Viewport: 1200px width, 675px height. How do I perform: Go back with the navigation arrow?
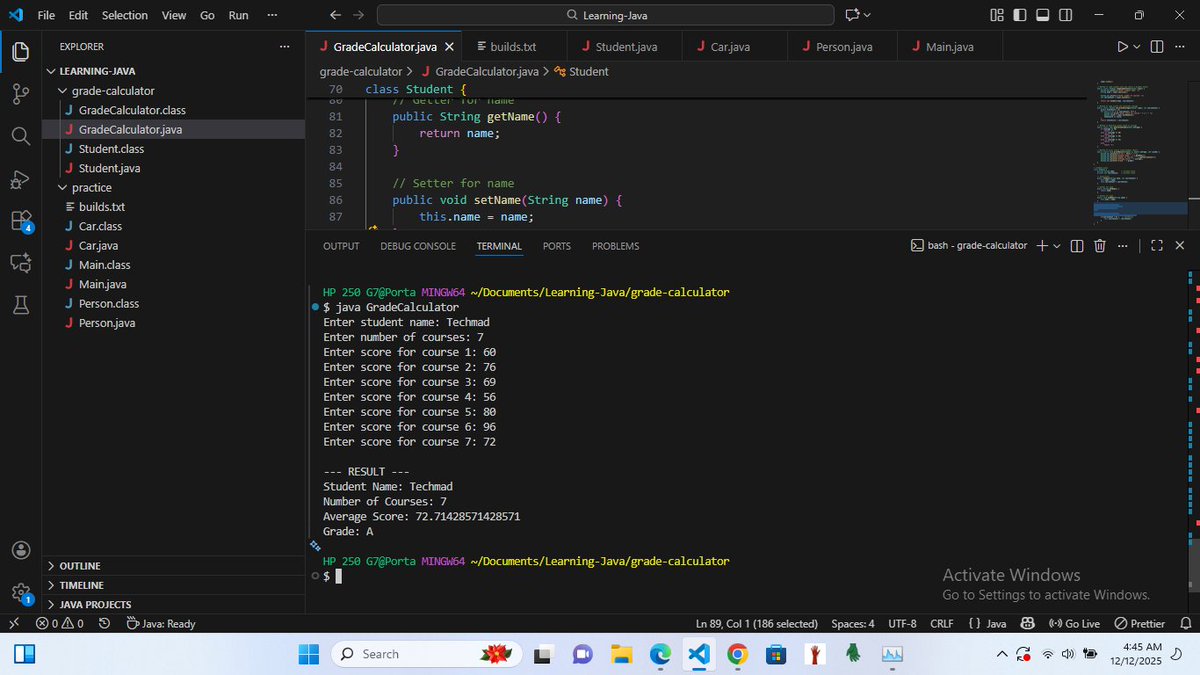coord(335,15)
